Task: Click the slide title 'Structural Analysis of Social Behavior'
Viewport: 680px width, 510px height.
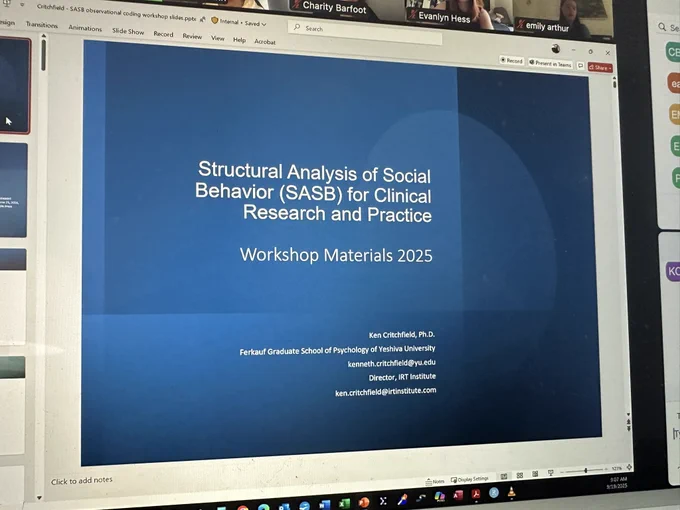Action: [x=314, y=192]
